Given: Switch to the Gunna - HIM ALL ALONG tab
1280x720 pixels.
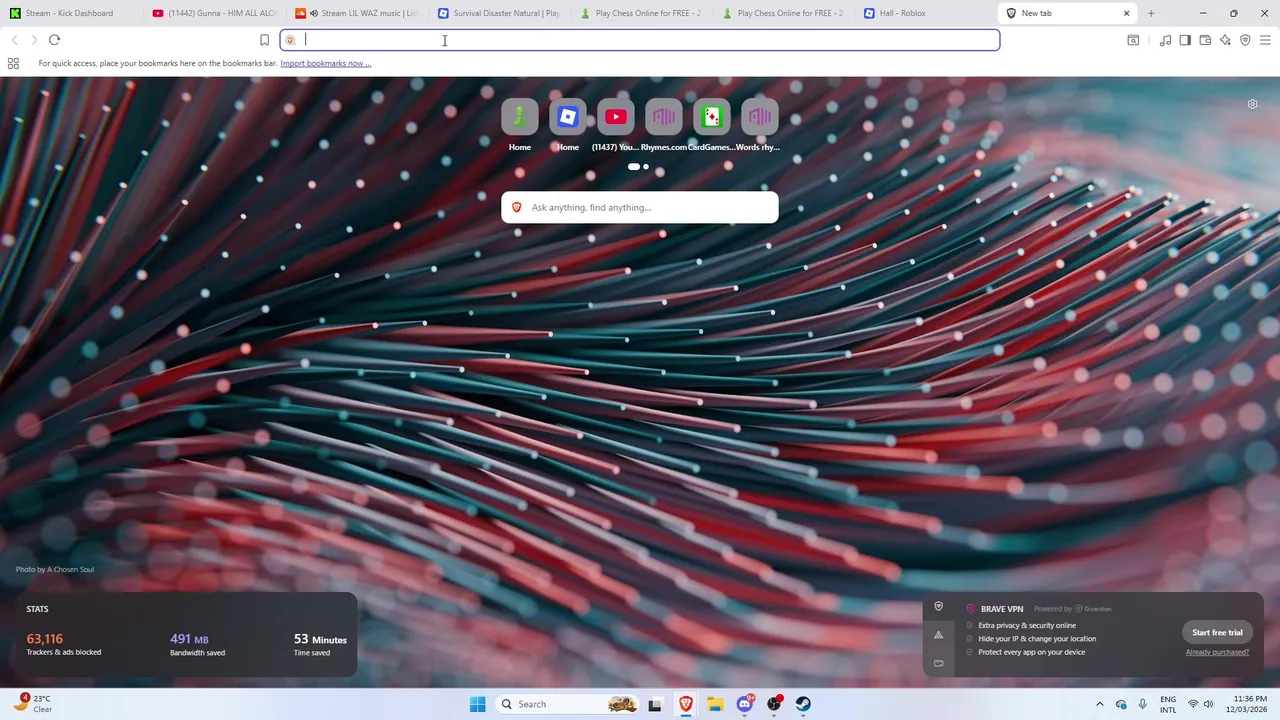Looking at the screenshot, I should coord(213,13).
